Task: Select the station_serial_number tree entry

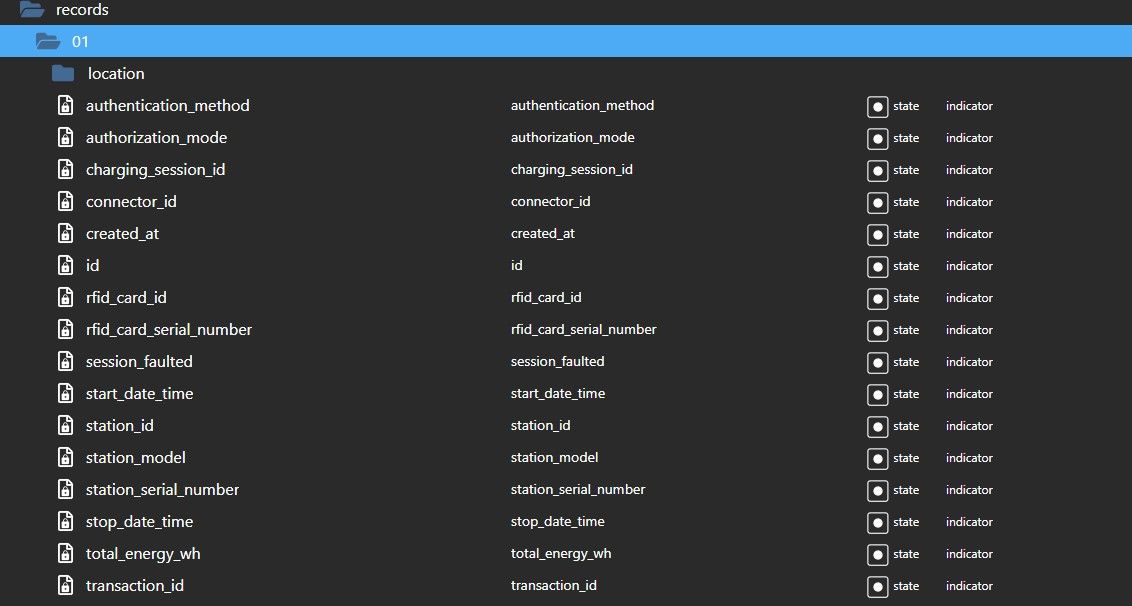Action: pyautogui.click(x=162, y=490)
